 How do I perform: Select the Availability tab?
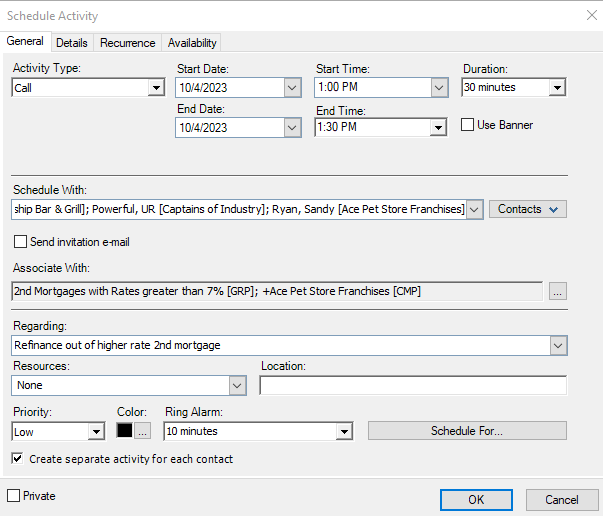pyautogui.click(x=192, y=43)
